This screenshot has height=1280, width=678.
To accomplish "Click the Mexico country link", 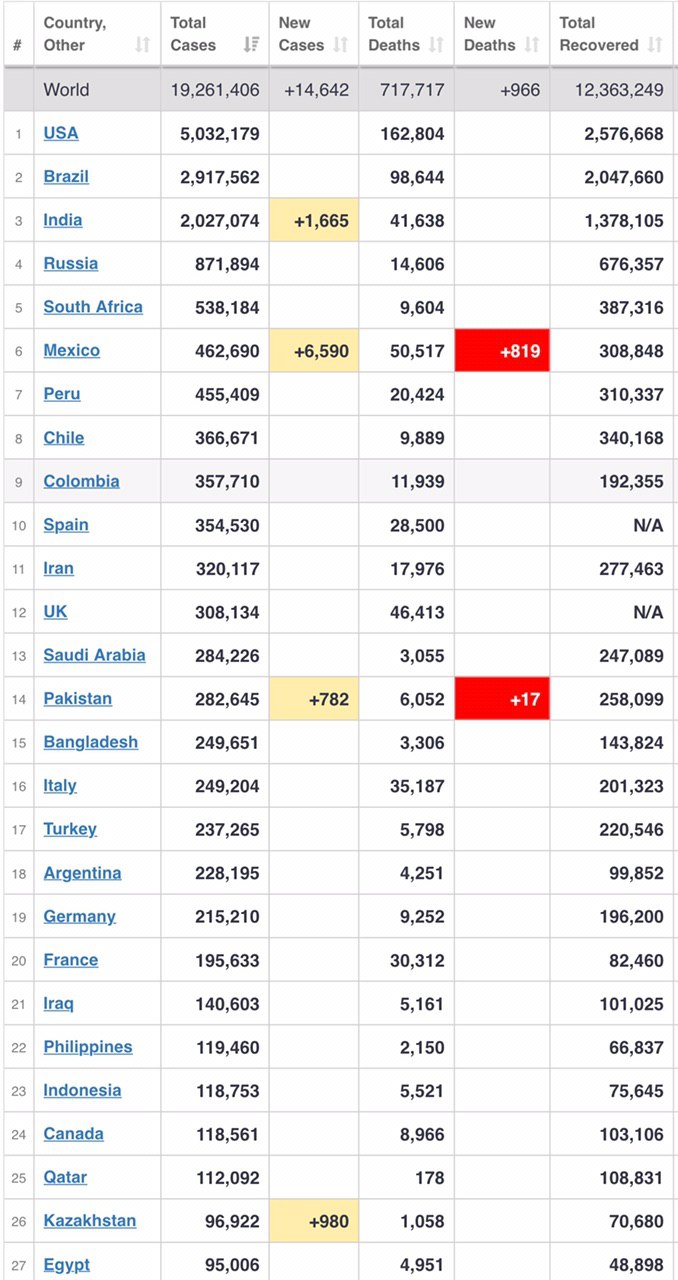I will [72, 351].
